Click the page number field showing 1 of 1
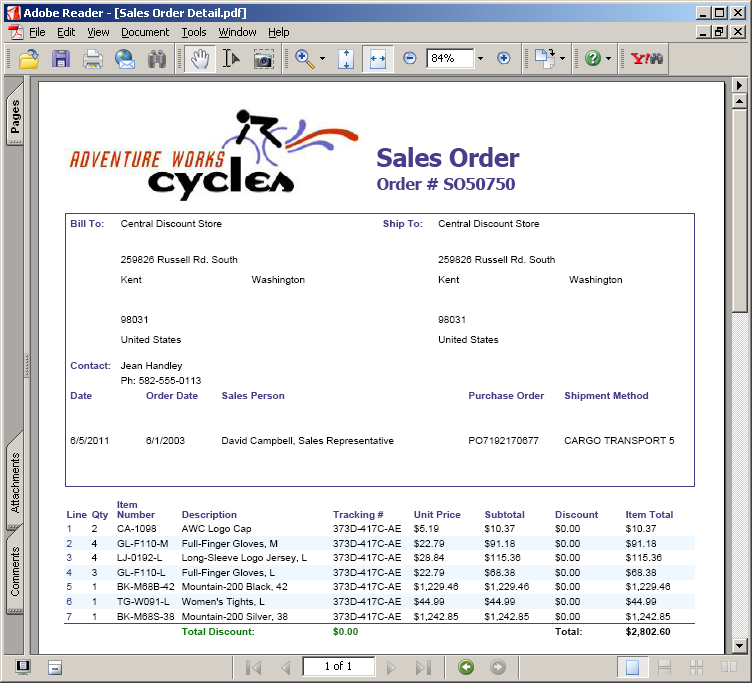752x683 pixels. [337, 666]
